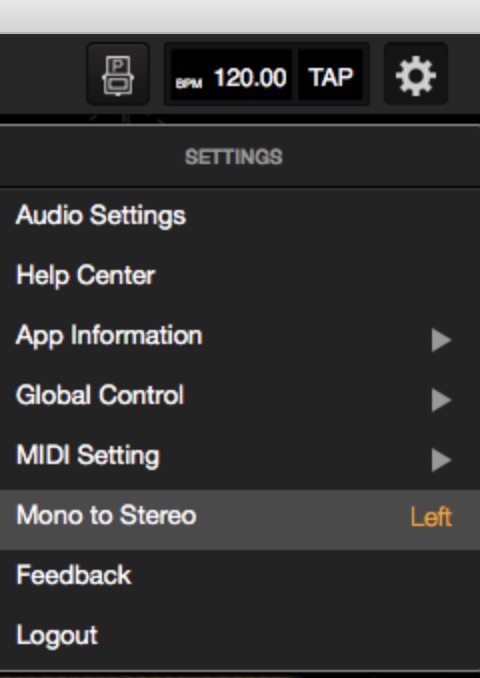This screenshot has width=480, height=678.
Task: Select MIDI Setting menu item
Action: [240, 455]
